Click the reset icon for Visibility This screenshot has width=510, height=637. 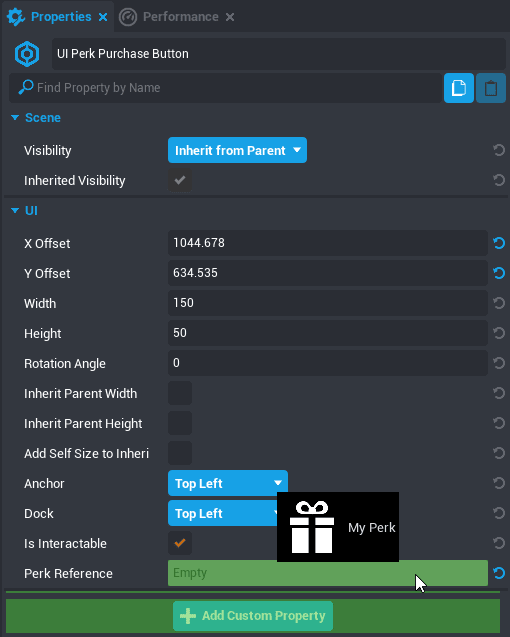[499, 150]
